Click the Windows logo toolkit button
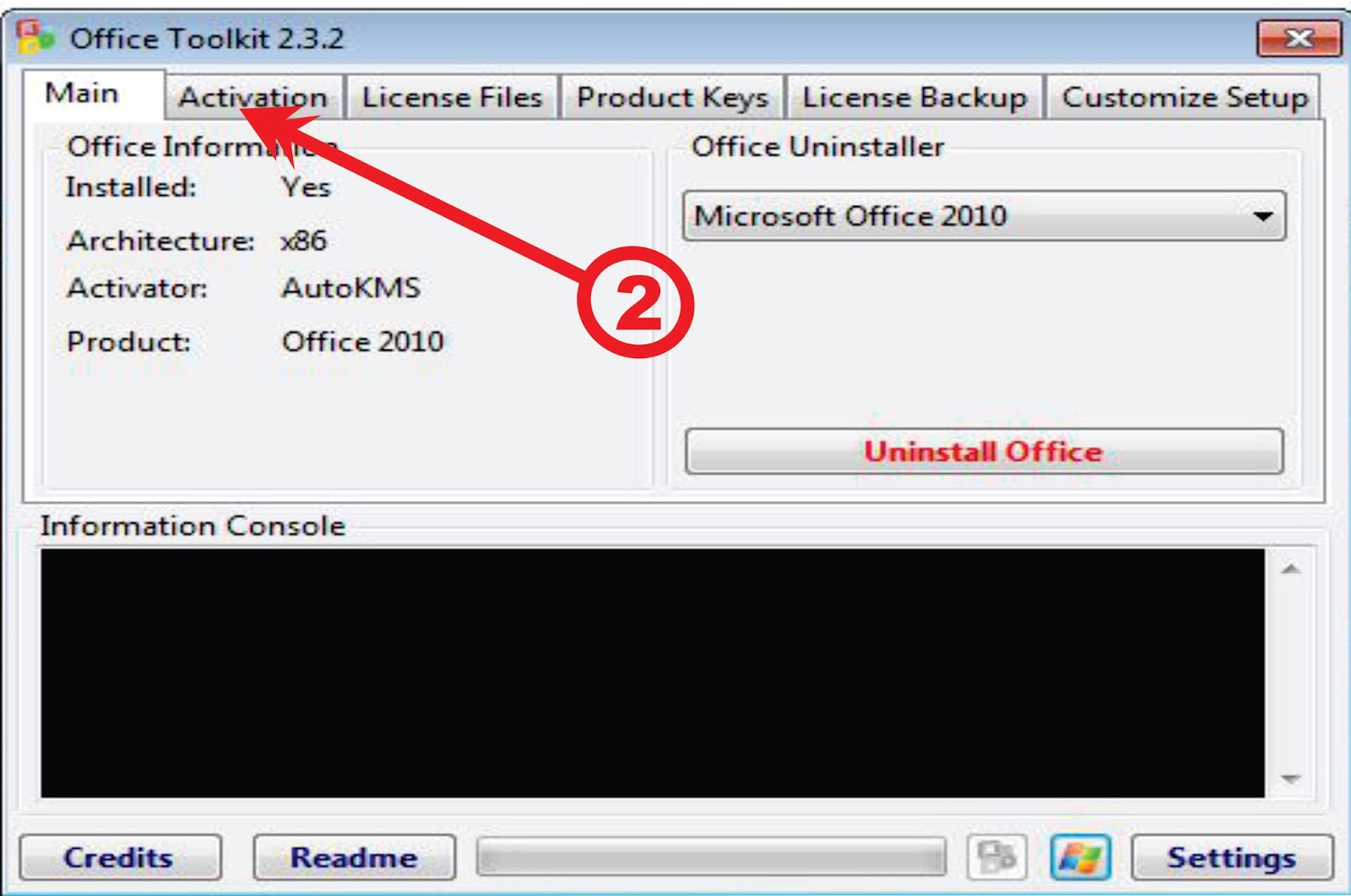This screenshot has height=896, width=1351. coord(1080,857)
